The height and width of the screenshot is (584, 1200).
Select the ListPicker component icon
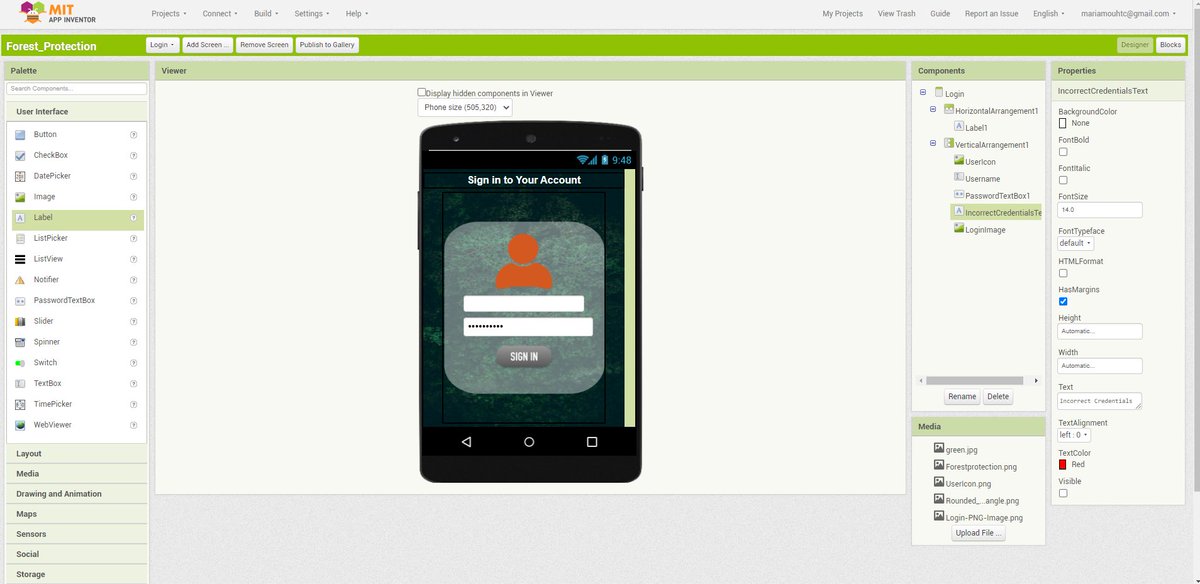[x=20, y=239]
